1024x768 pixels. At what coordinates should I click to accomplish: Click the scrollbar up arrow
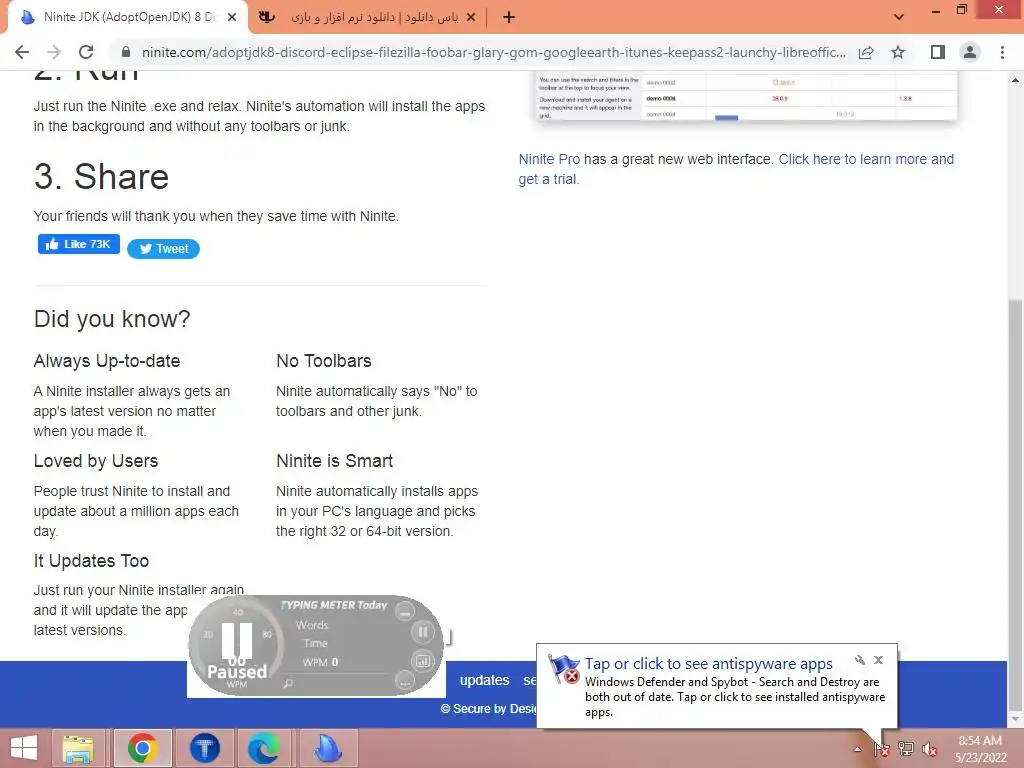(1015, 80)
